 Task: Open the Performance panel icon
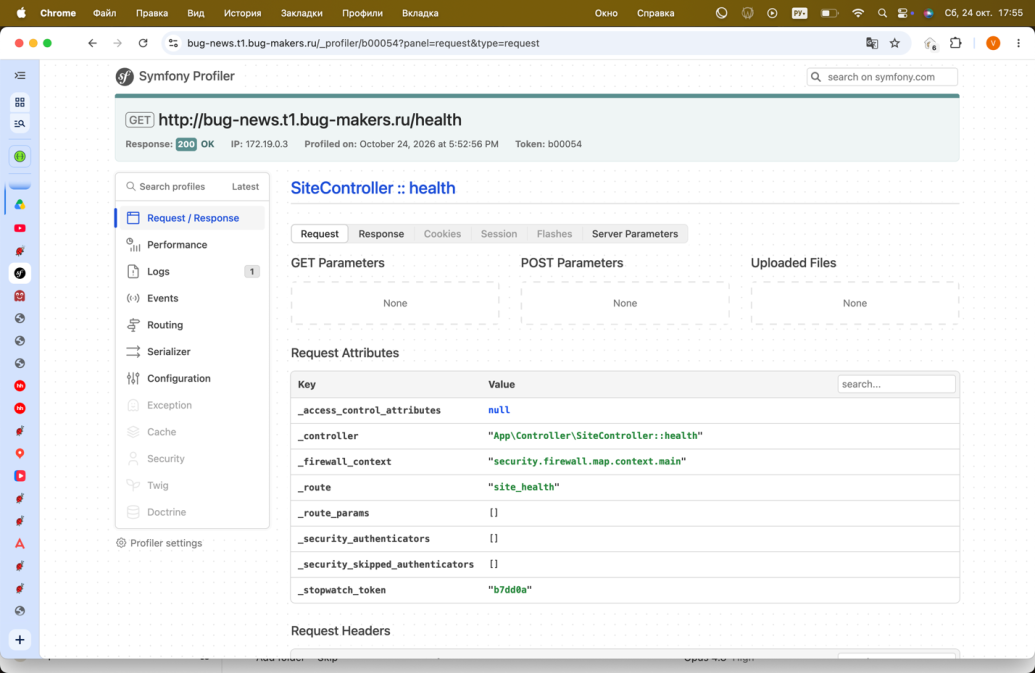133,245
